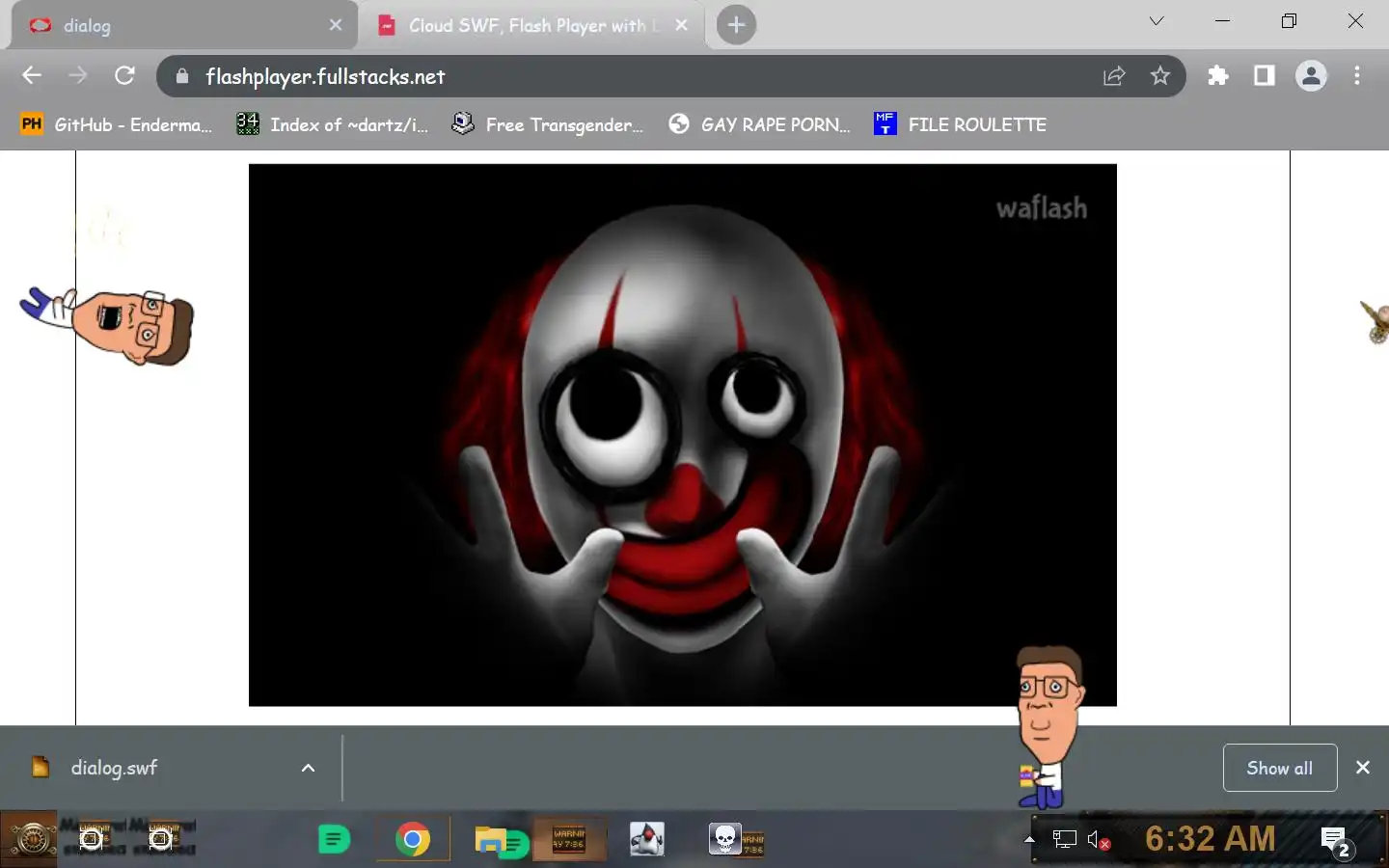Open the network status tray icon
This screenshot has width=1389, height=868.
click(x=1064, y=839)
